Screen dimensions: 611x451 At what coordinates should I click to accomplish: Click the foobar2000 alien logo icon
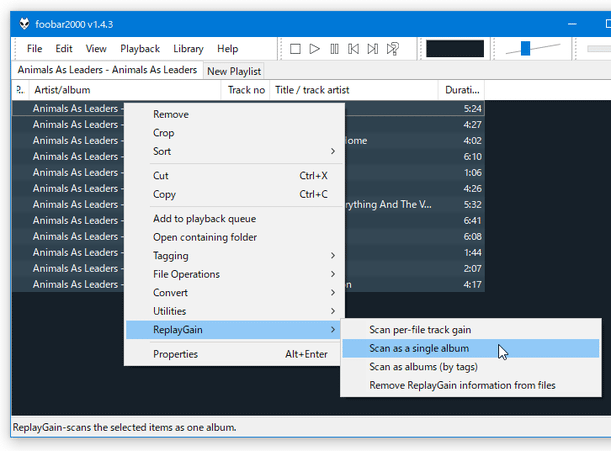[x=25, y=24]
